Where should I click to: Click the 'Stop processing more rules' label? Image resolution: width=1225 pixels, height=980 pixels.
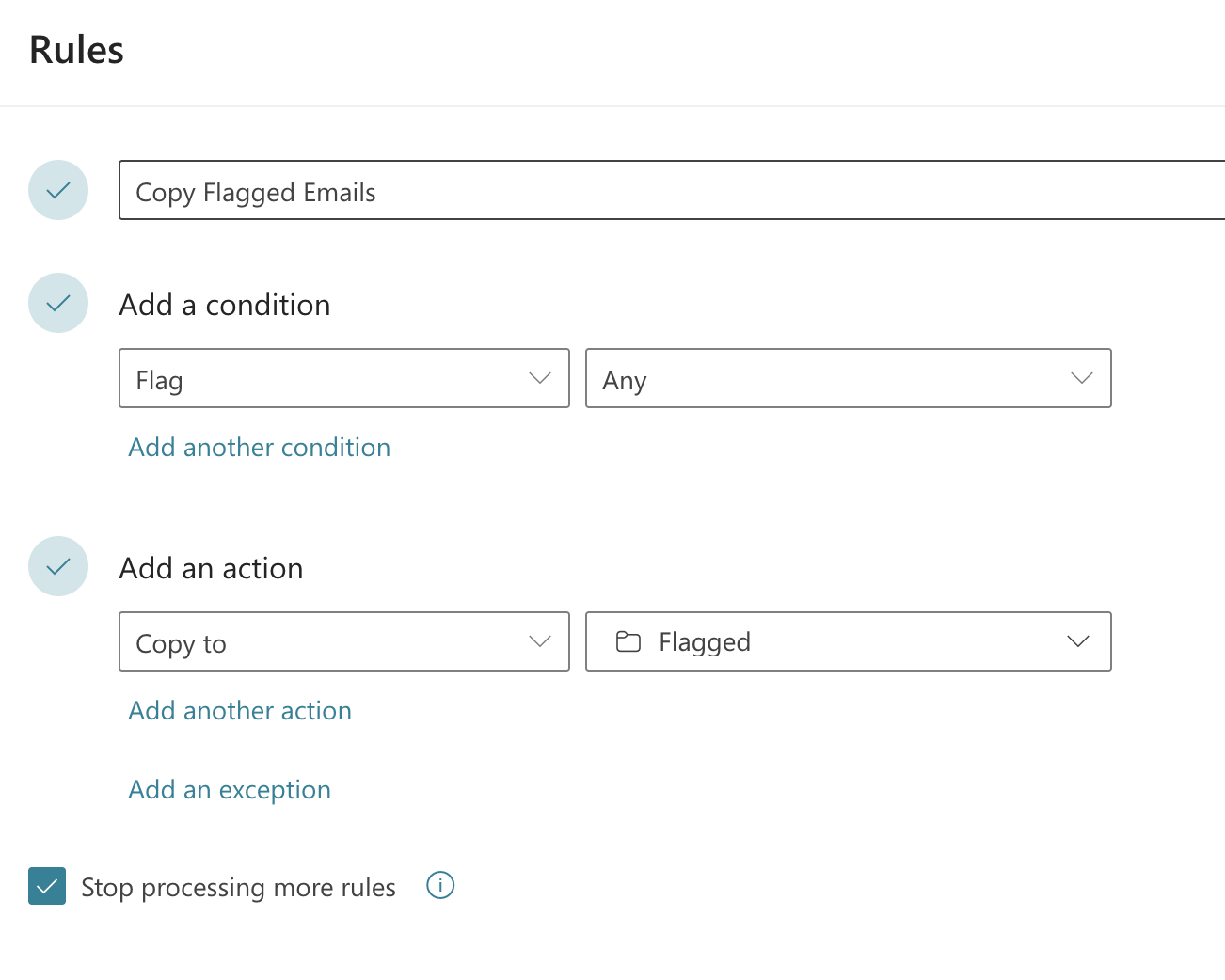238,888
